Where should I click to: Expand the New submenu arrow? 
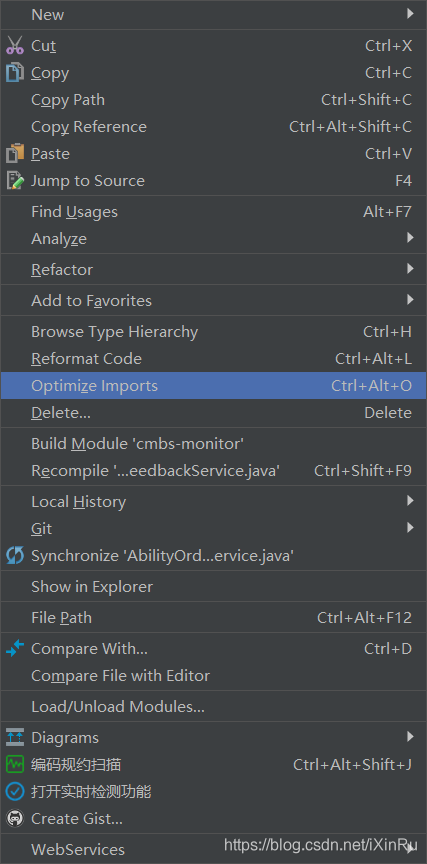410,14
